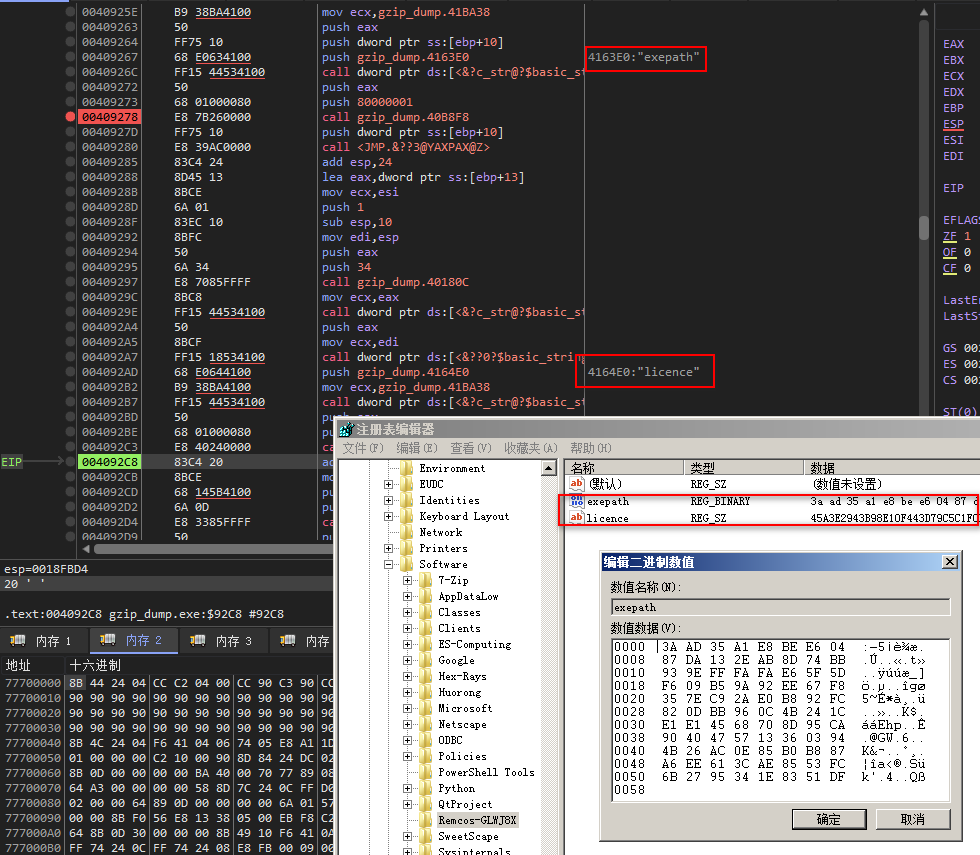Switch to the 内存 3 dump tab

click(223, 641)
